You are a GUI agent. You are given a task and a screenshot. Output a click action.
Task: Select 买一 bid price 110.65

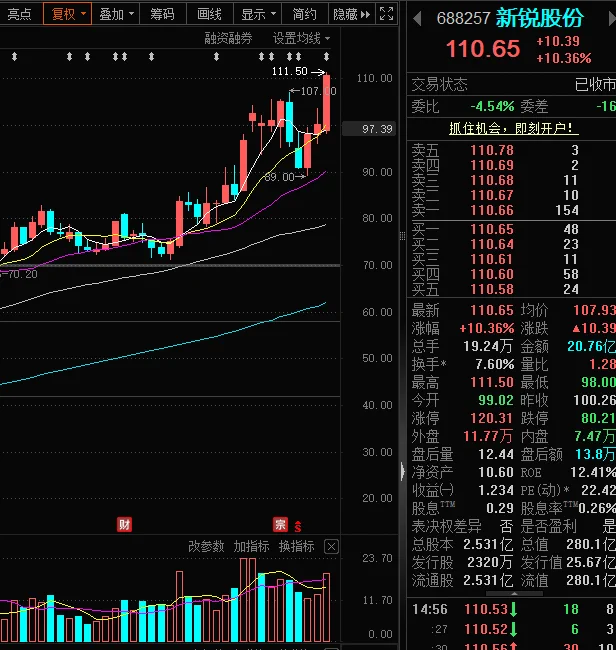492,229
